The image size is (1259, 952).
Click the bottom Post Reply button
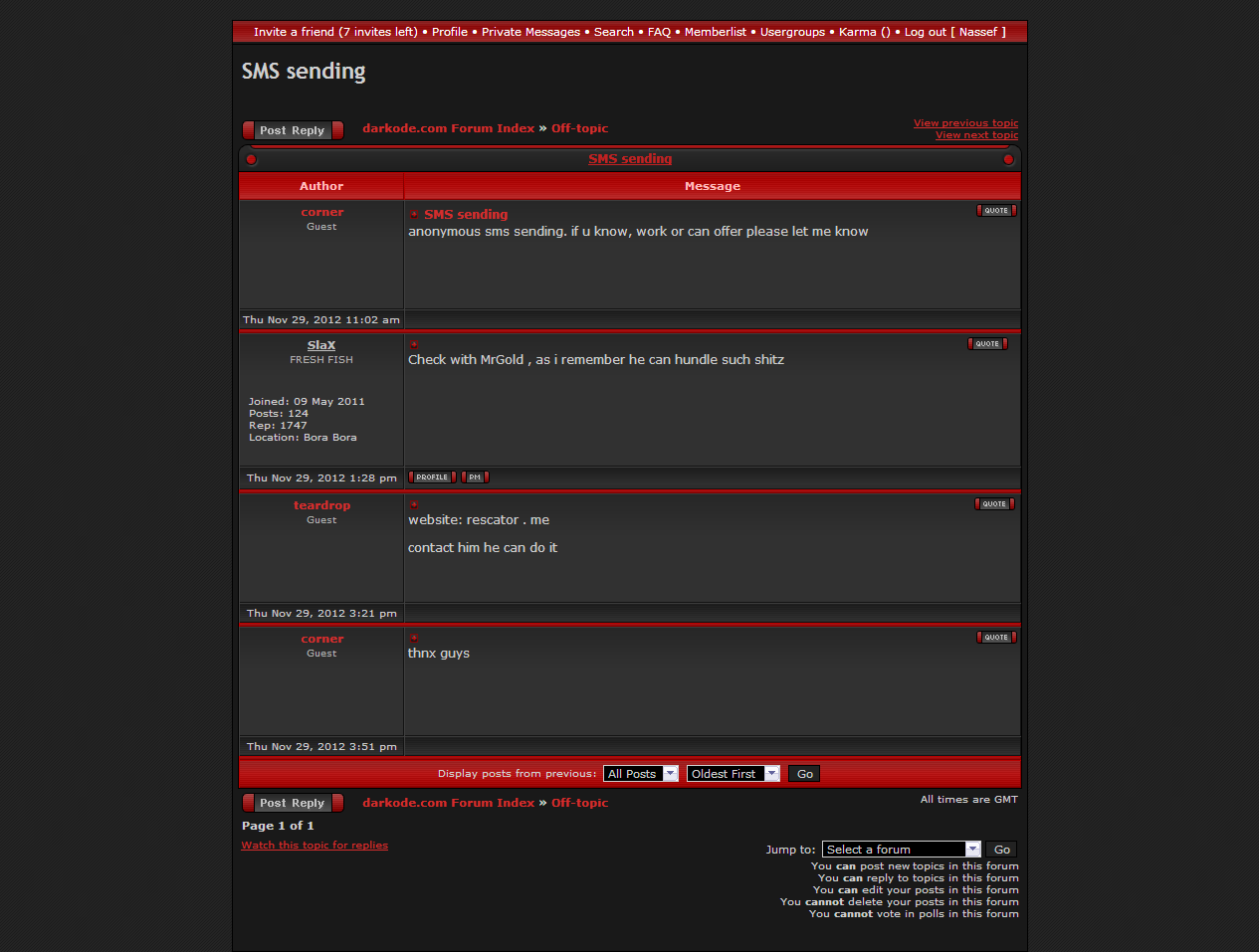tap(293, 803)
